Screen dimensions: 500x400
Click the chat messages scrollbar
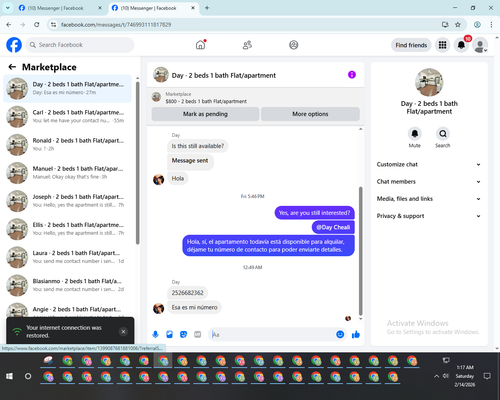tap(360, 251)
